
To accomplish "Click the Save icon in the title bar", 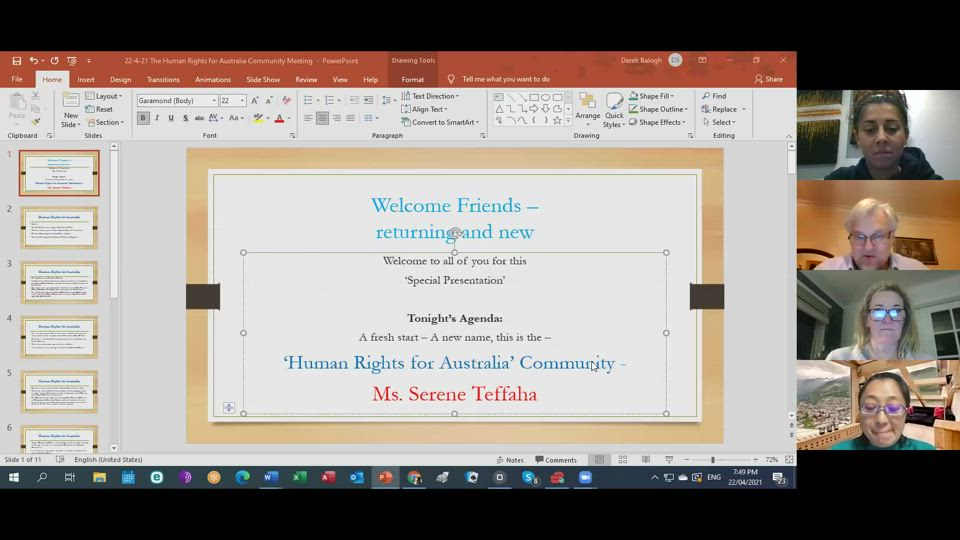I will coord(17,60).
